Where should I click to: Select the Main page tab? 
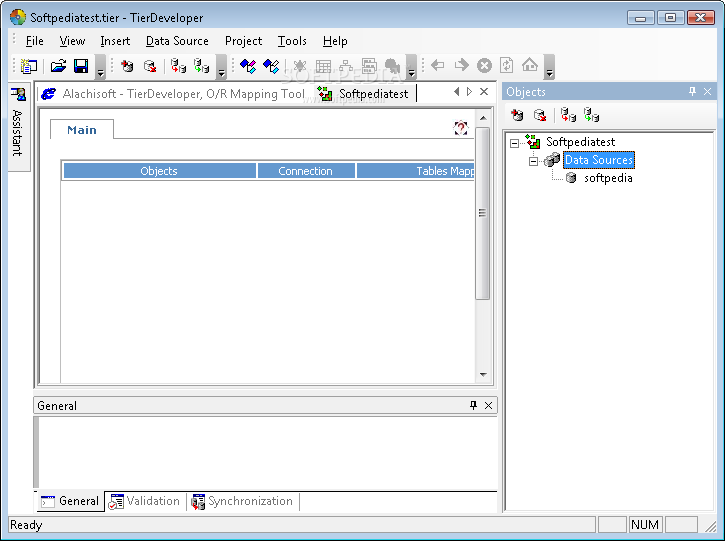click(x=82, y=130)
